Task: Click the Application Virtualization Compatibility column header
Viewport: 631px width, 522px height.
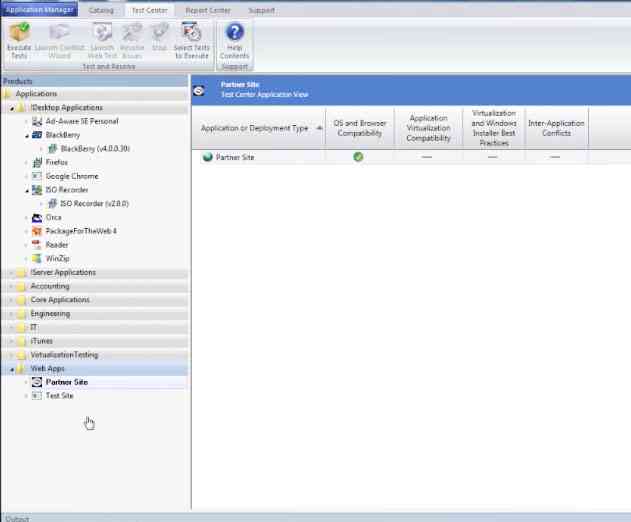Action: [x=428, y=128]
